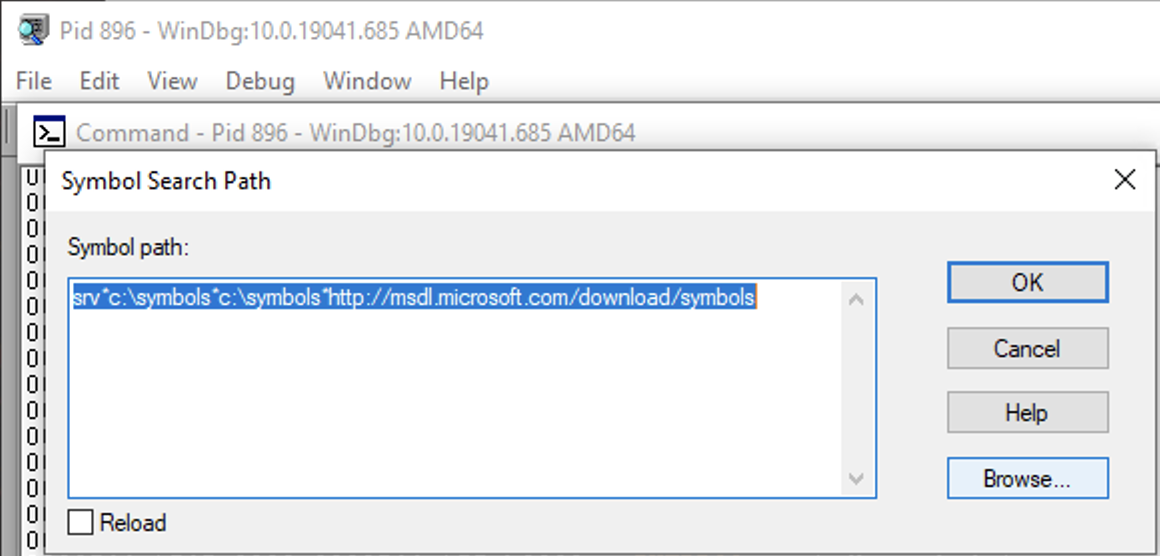Enable the Reload checkbox

pyautogui.click(x=81, y=522)
